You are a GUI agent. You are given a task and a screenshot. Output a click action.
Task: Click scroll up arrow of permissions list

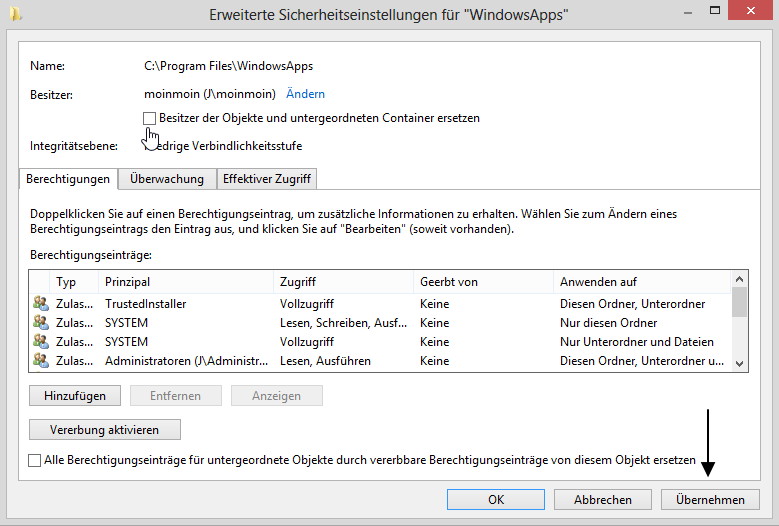[739, 280]
